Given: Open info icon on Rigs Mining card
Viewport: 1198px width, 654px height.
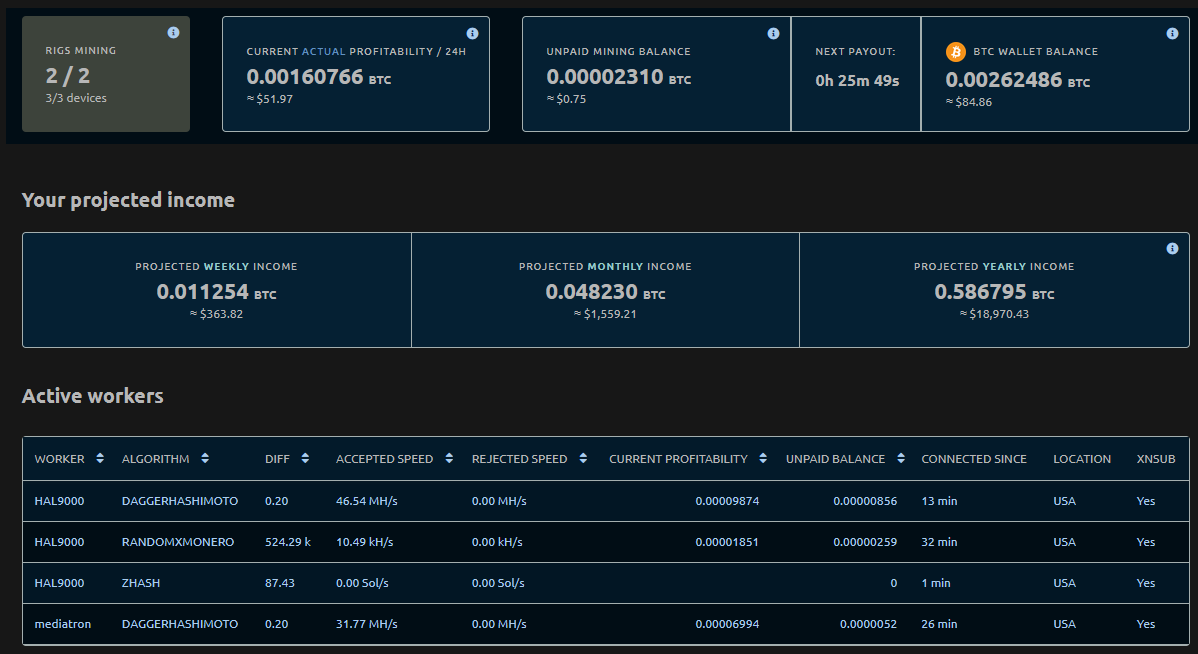Looking at the screenshot, I should (173, 33).
